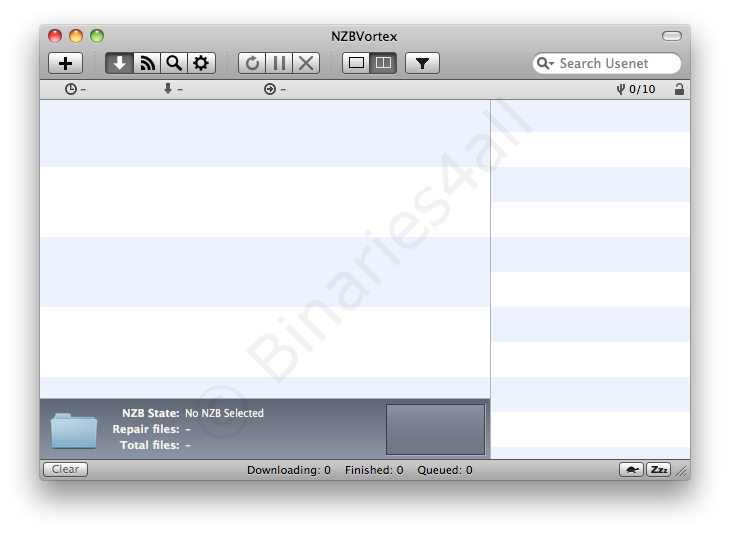Click the plus button to add NZB
Image resolution: width=730 pixels, height=535 pixels.
pyautogui.click(x=66, y=63)
